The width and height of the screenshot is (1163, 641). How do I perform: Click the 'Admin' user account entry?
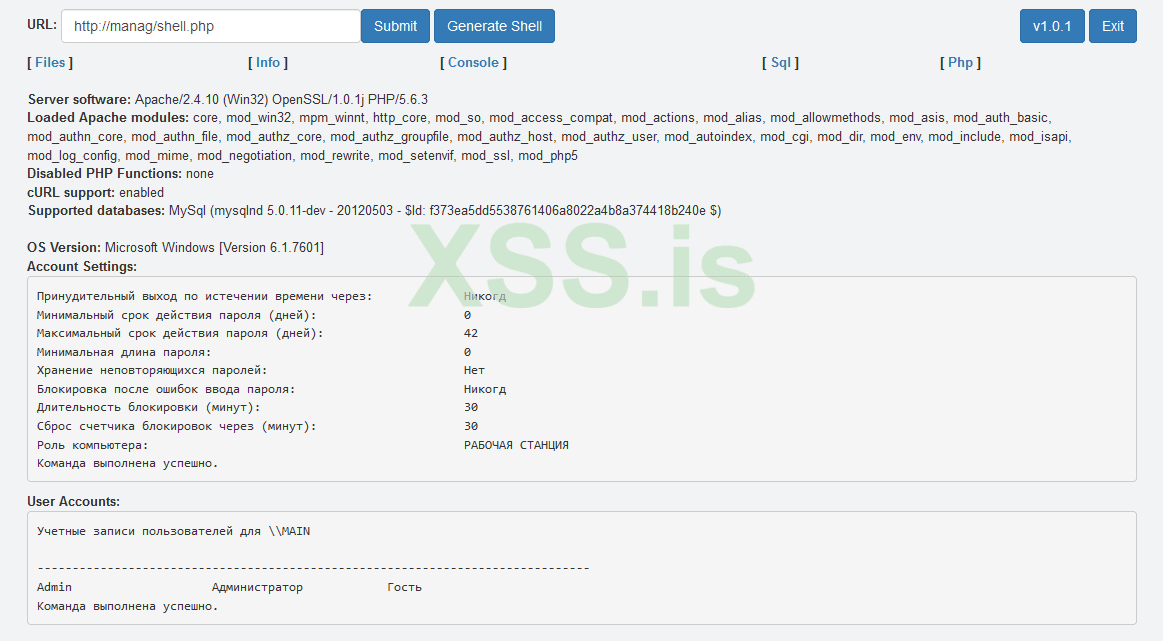pos(54,587)
